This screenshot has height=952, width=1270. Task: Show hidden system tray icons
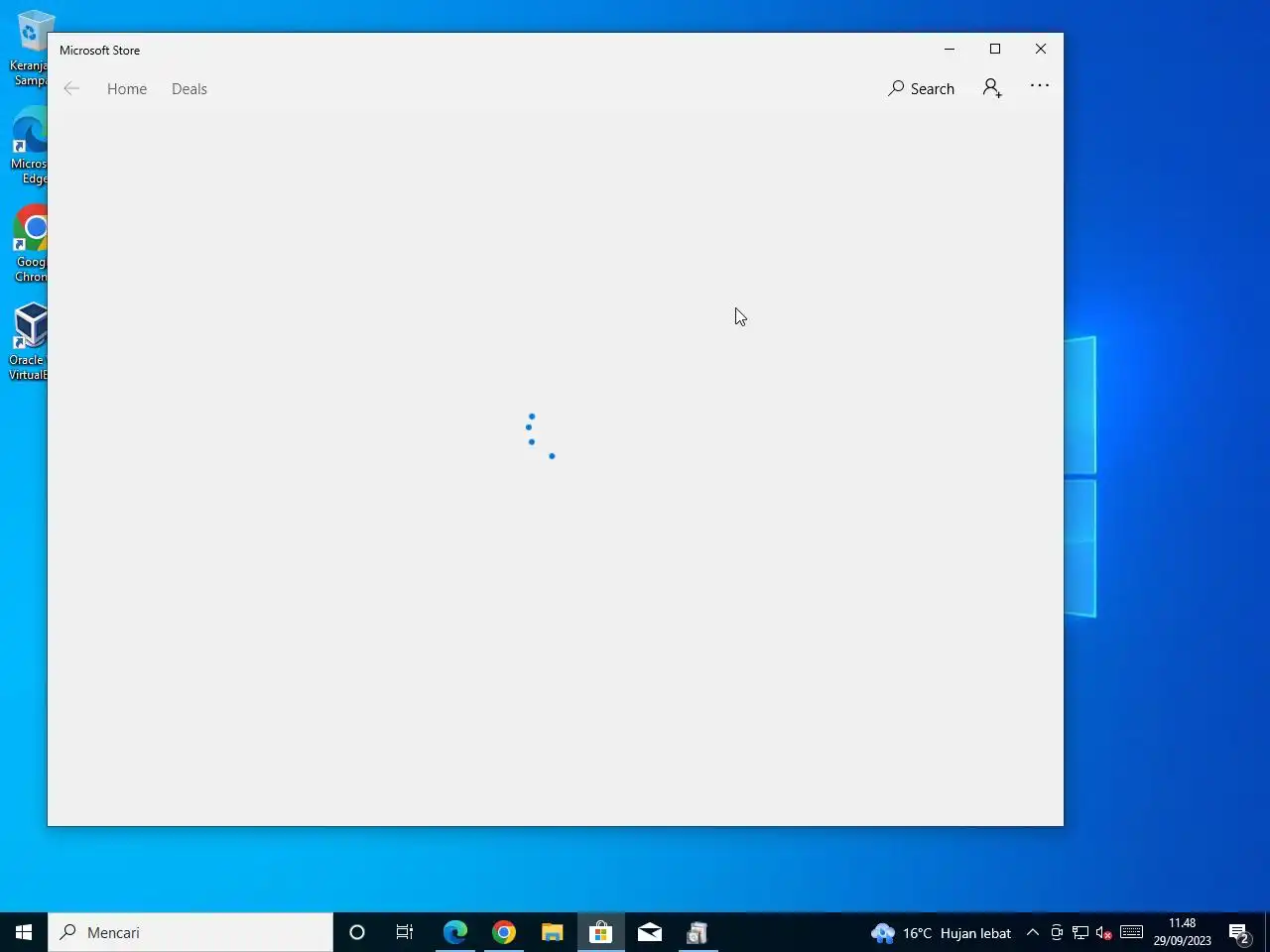tap(1032, 932)
